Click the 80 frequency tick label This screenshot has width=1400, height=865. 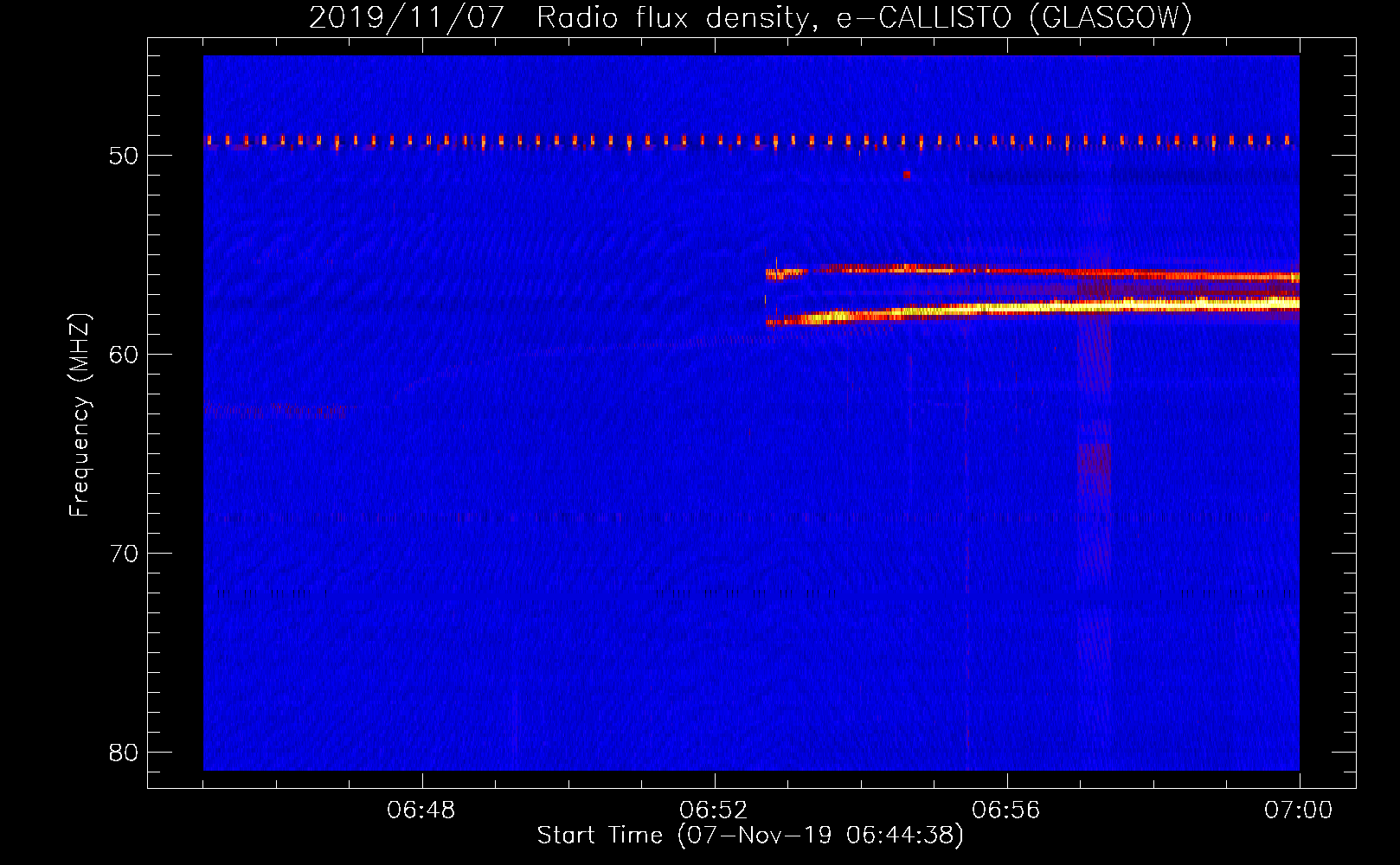pos(124,753)
